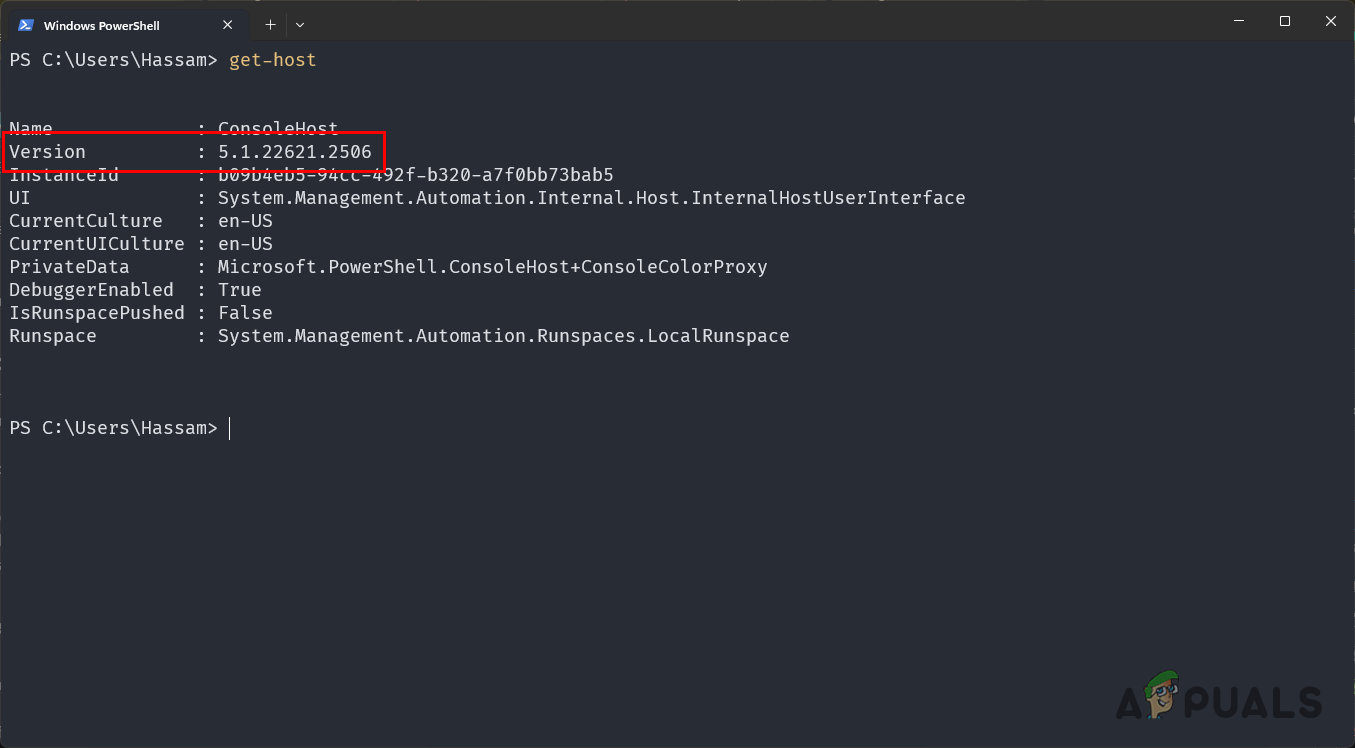
Task: Click the CurrentCulture en-US value
Action: (x=245, y=220)
